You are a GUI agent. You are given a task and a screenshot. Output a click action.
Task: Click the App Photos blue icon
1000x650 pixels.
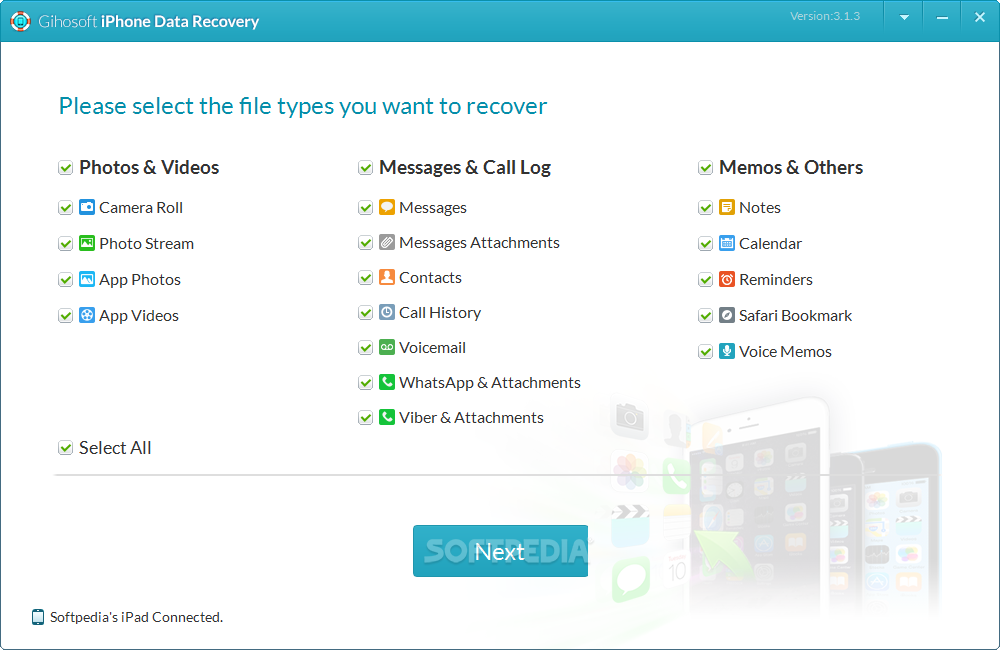(87, 279)
